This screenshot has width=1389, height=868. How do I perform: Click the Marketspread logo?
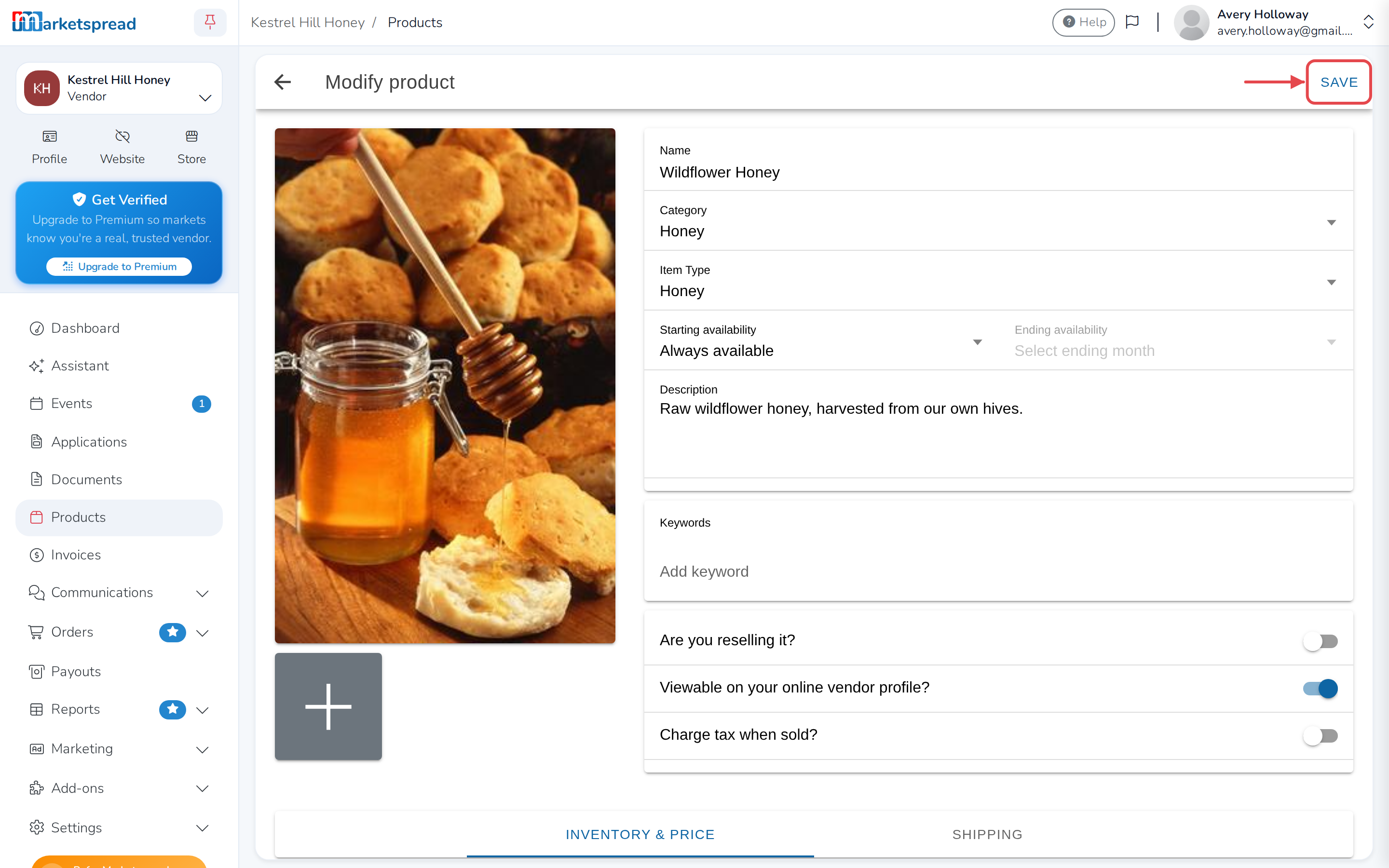[74, 22]
